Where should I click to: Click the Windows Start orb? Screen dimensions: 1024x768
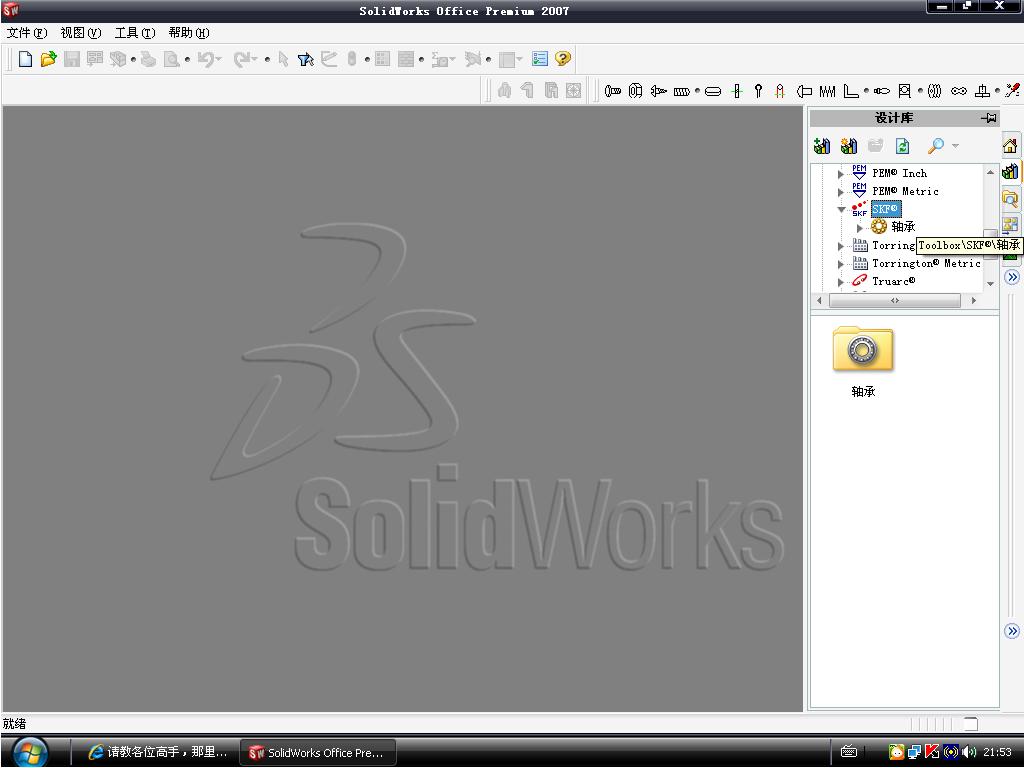pos(29,752)
